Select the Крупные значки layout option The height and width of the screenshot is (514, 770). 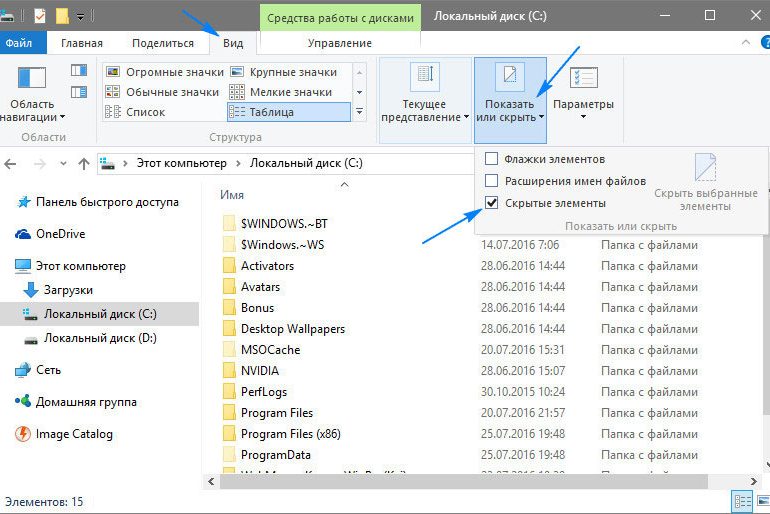(288, 72)
